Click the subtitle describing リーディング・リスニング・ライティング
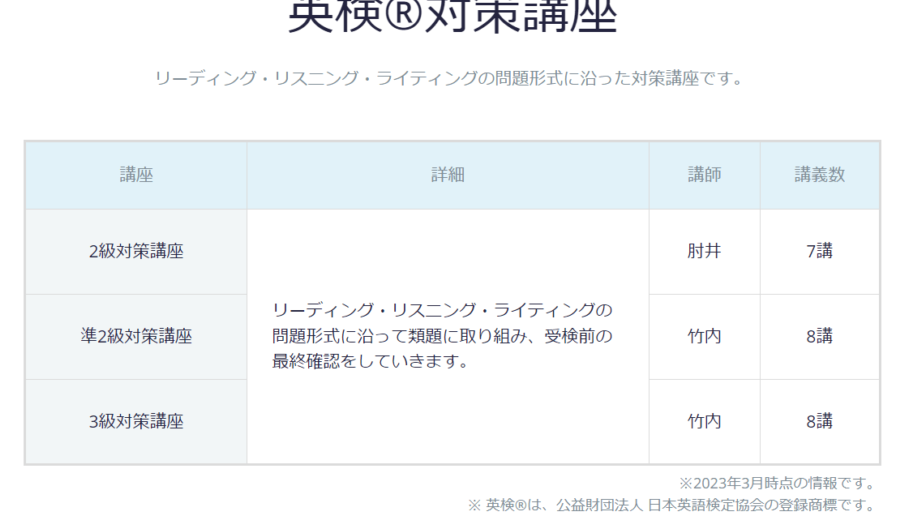Screen dimensions: 921x516 (449, 79)
